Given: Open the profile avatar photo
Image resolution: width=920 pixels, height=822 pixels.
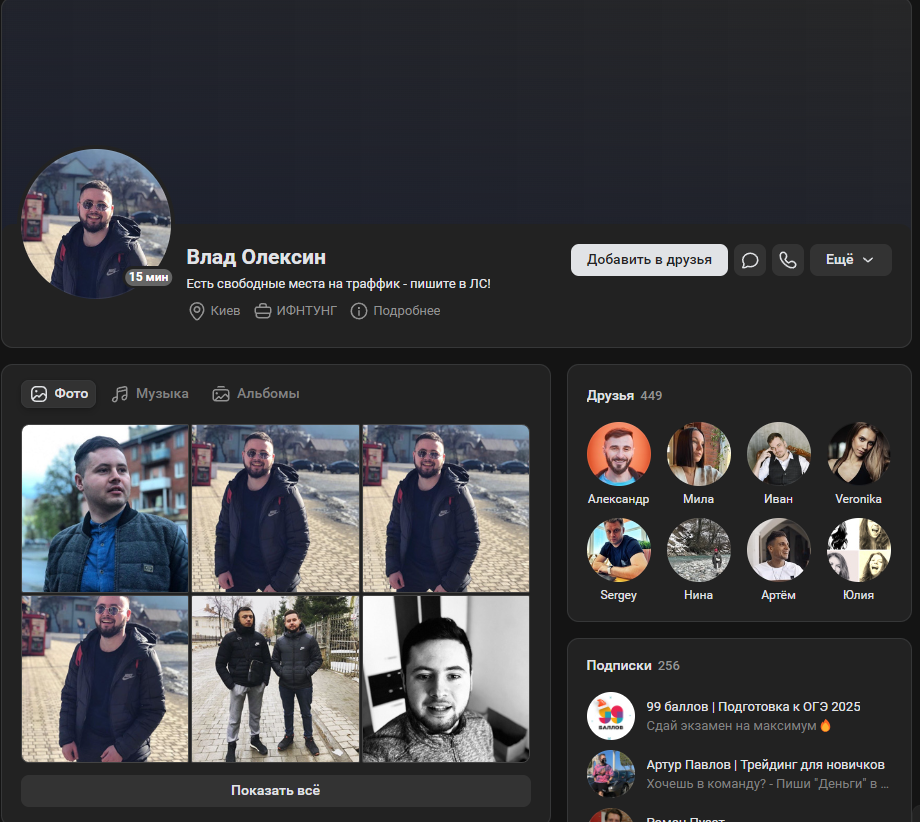Looking at the screenshot, I should pos(96,223).
